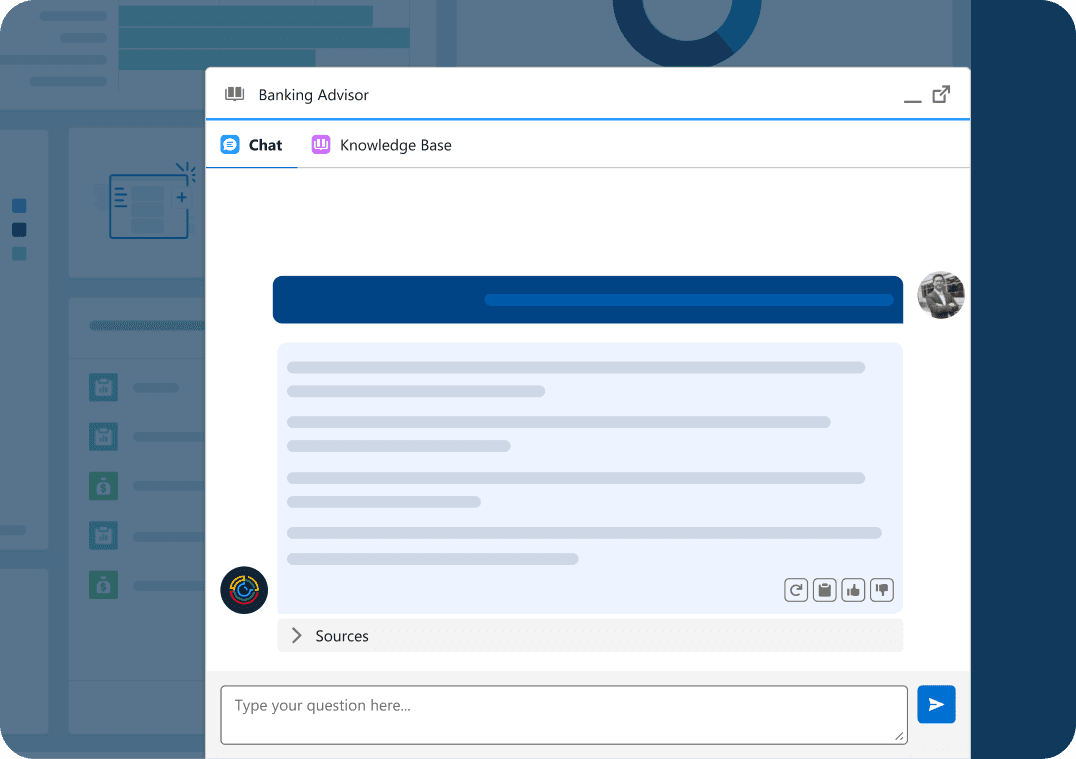Select the Chat tab
This screenshot has height=759, width=1076.
point(264,144)
